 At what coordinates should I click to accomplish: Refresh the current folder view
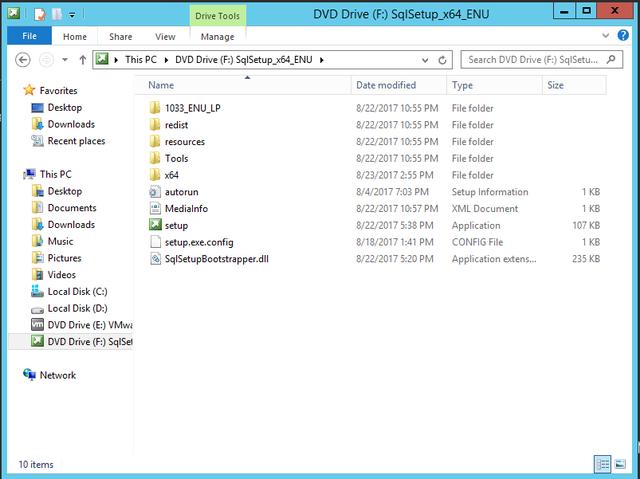(442, 60)
